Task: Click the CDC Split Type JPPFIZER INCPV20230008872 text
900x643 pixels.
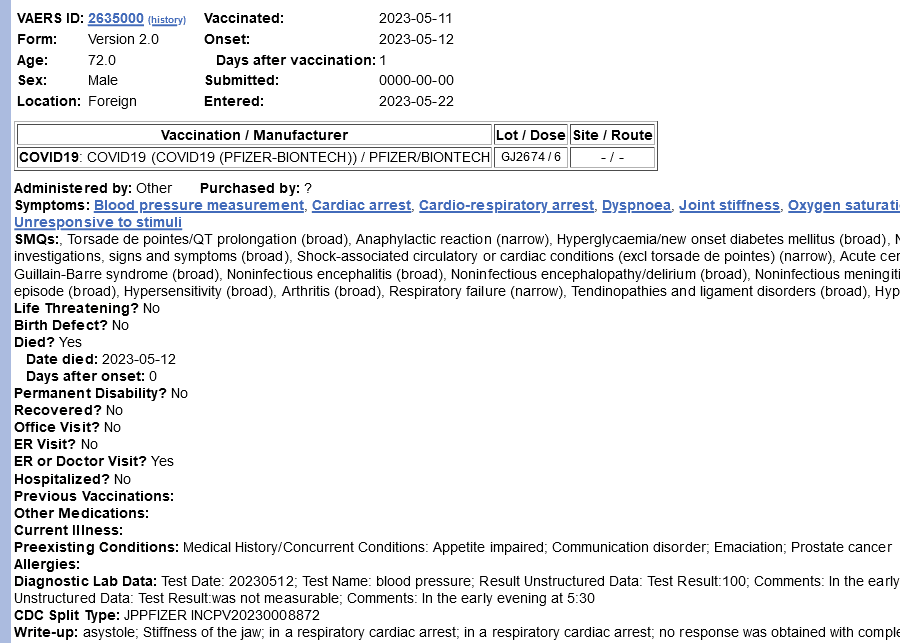Action: click(167, 615)
